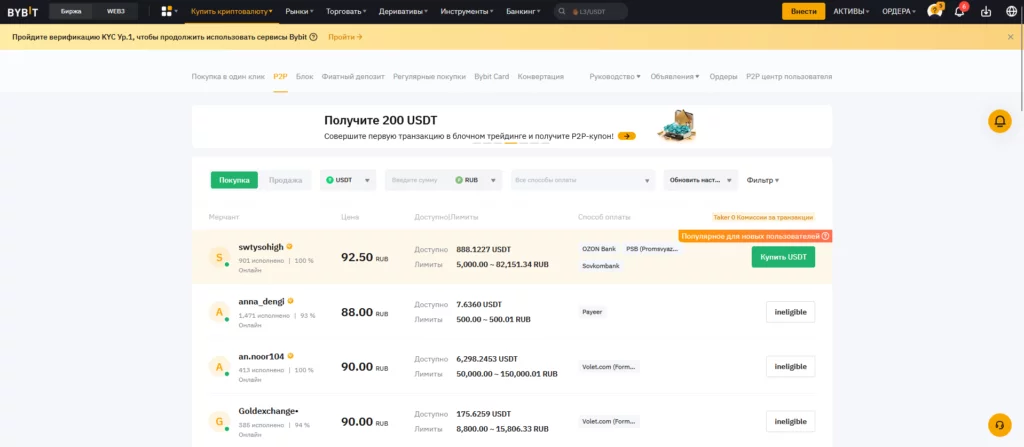
Task: Select the Покупка toggle
Action: click(234, 180)
